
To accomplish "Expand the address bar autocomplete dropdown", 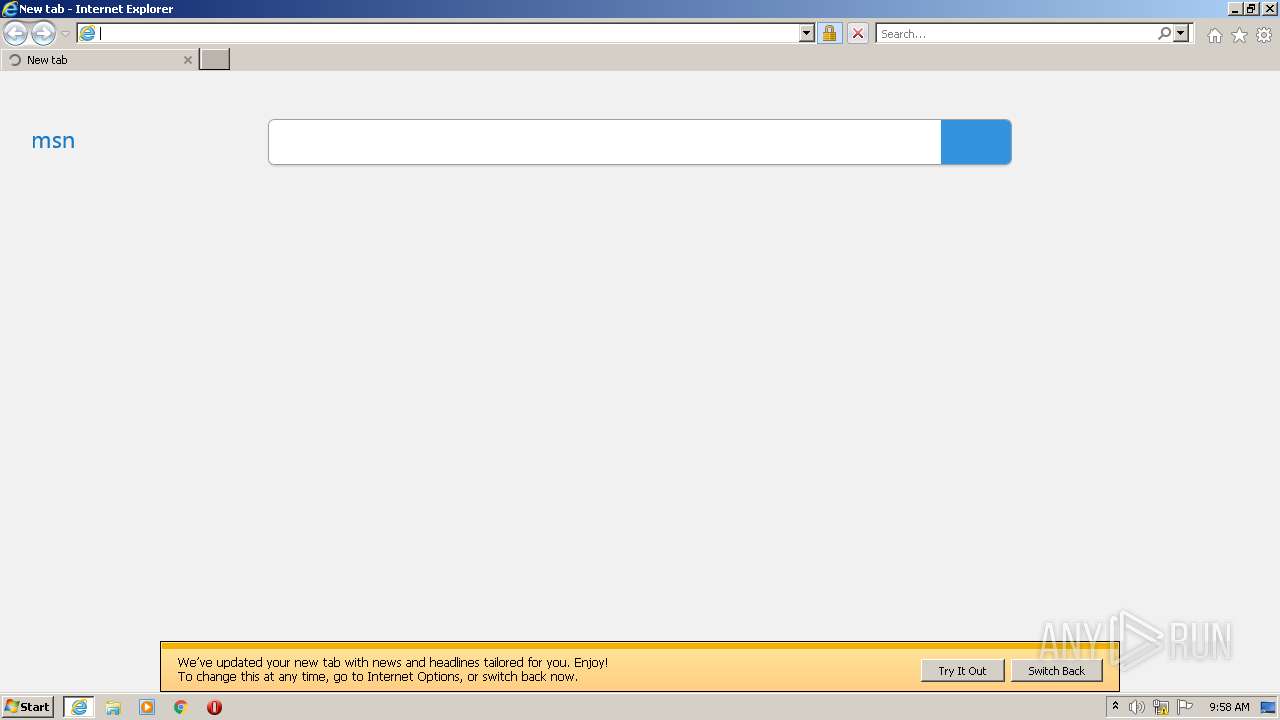I will point(807,34).
